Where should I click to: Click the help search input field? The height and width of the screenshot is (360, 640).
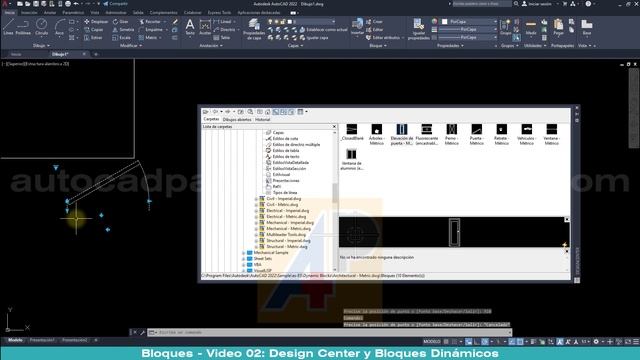pos(482,4)
